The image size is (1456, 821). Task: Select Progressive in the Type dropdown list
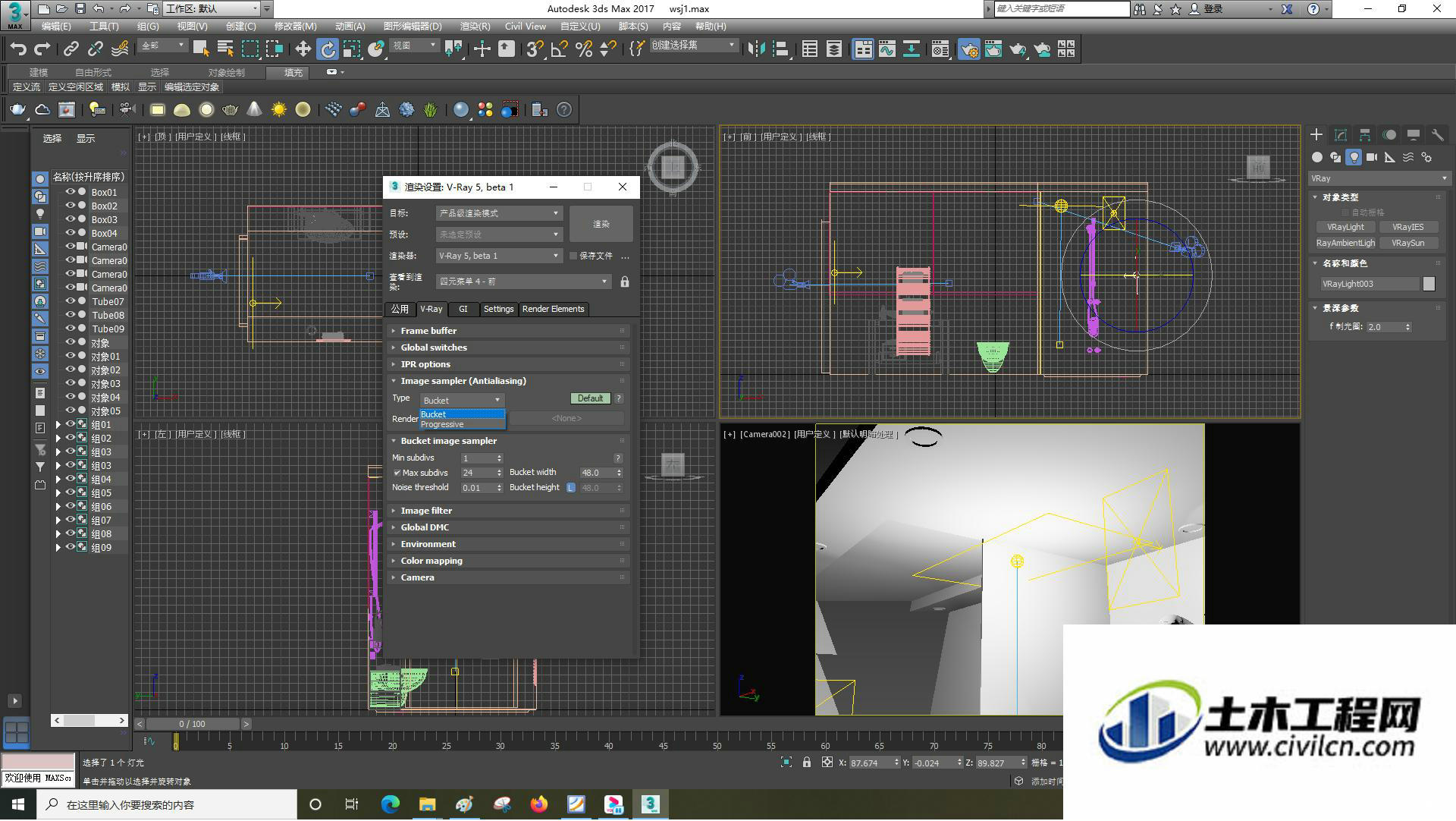462,424
